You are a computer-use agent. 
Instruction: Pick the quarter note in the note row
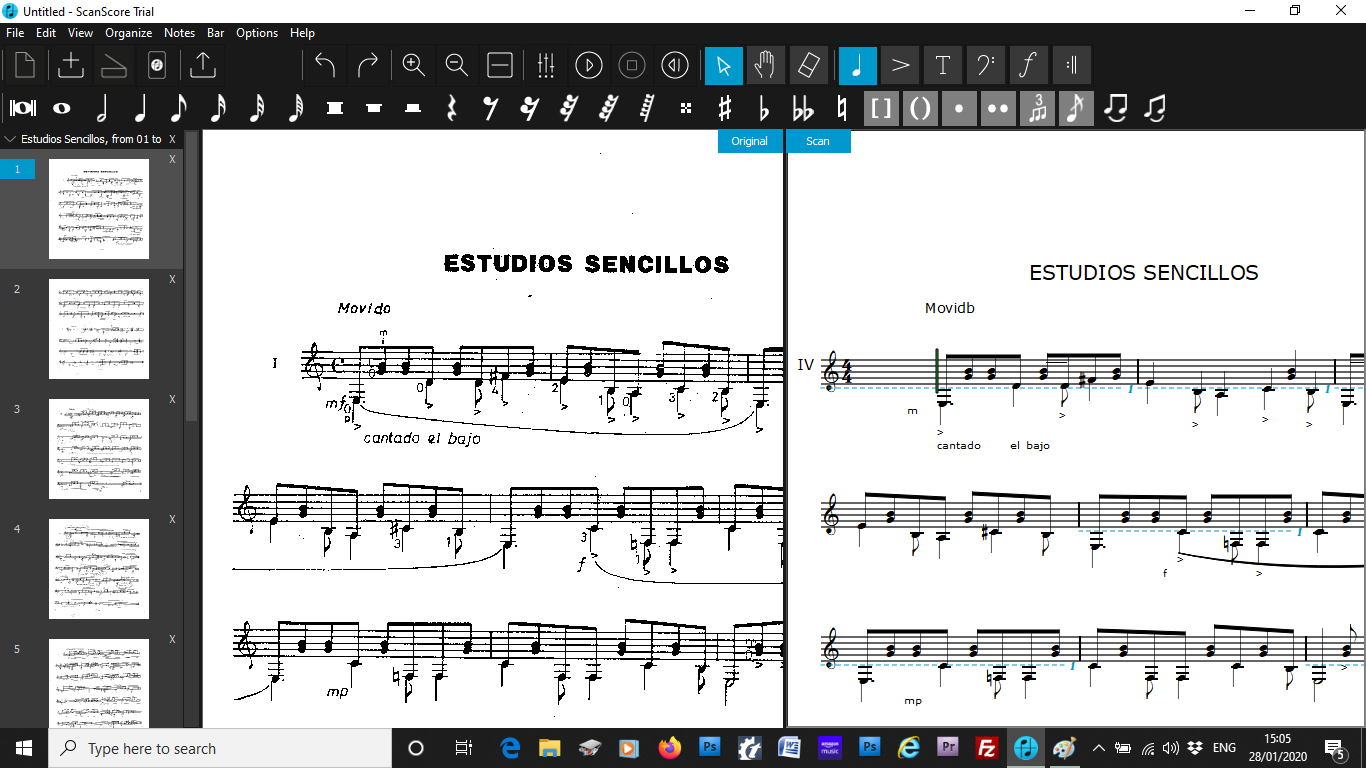[x=140, y=108]
